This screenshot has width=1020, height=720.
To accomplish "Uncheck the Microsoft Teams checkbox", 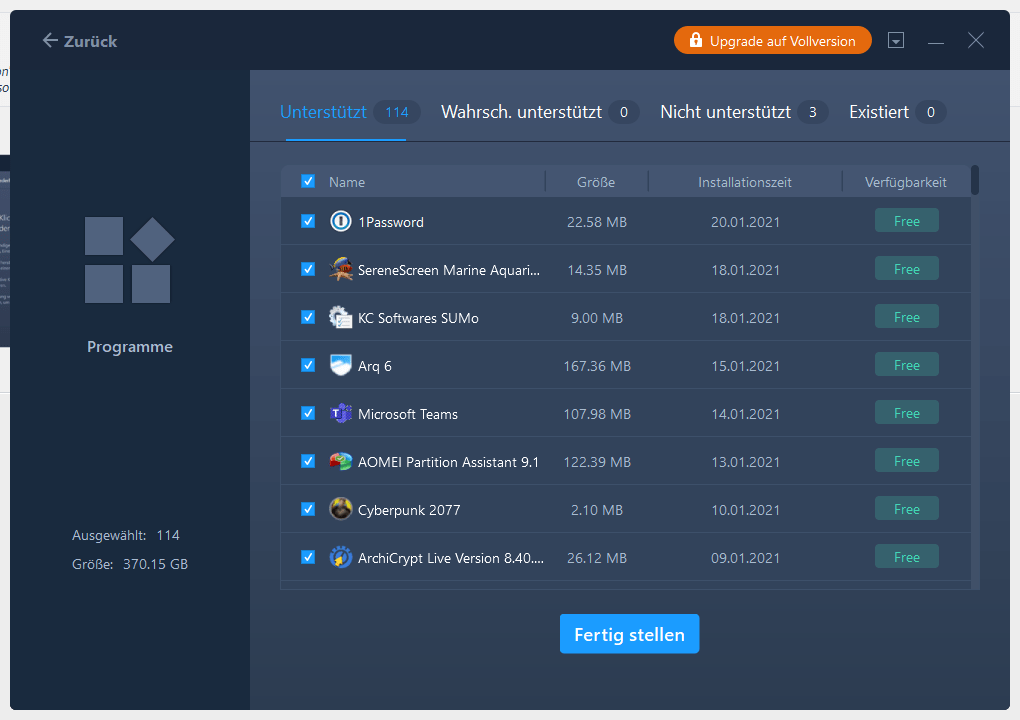I will [x=308, y=414].
